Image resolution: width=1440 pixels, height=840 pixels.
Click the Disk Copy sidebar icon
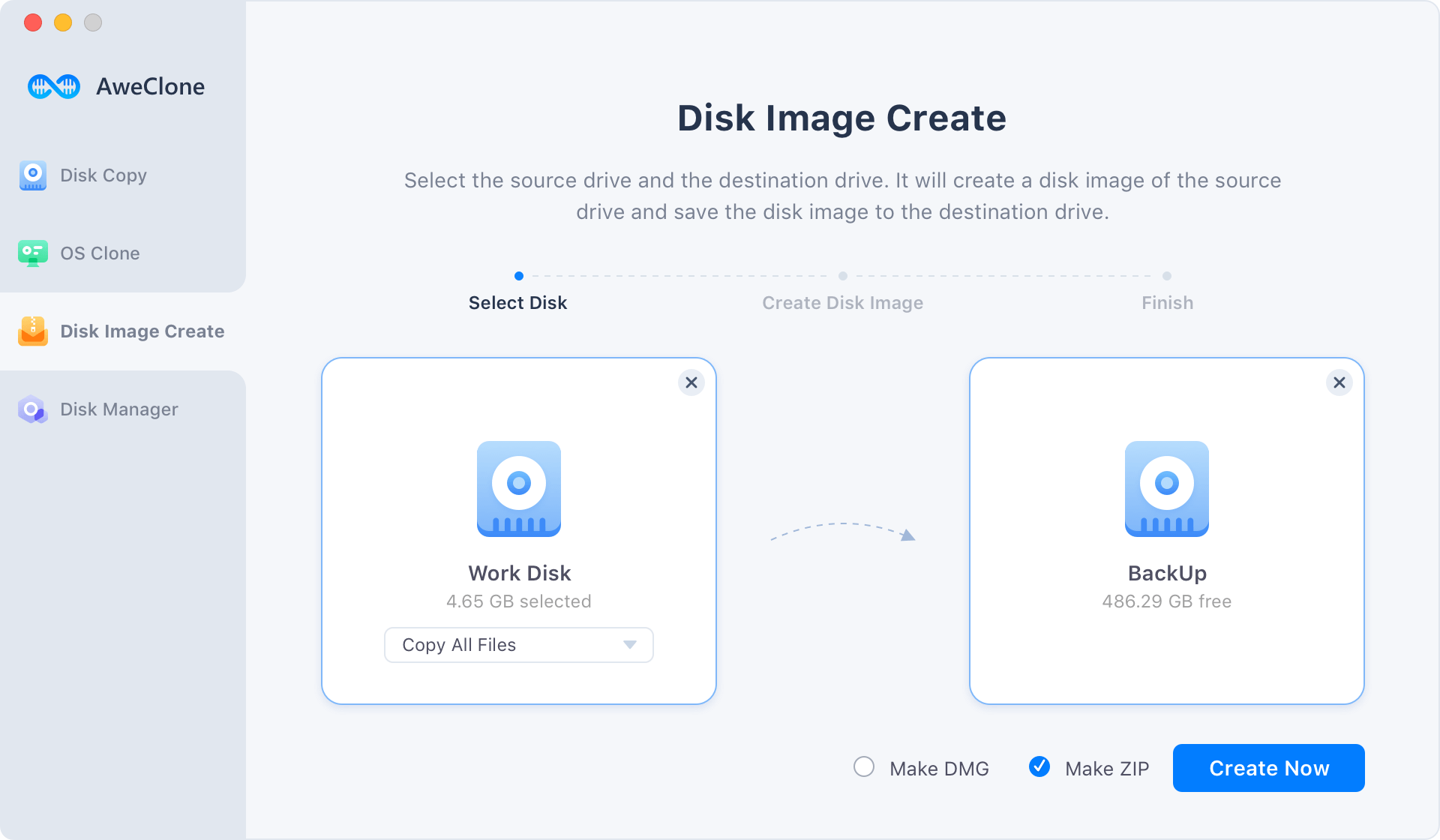(33, 175)
